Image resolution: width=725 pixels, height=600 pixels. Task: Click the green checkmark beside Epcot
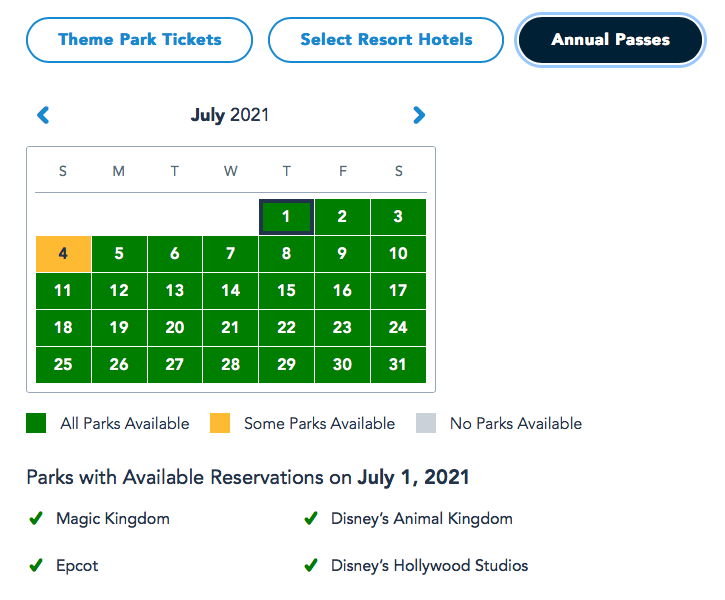(36, 566)
